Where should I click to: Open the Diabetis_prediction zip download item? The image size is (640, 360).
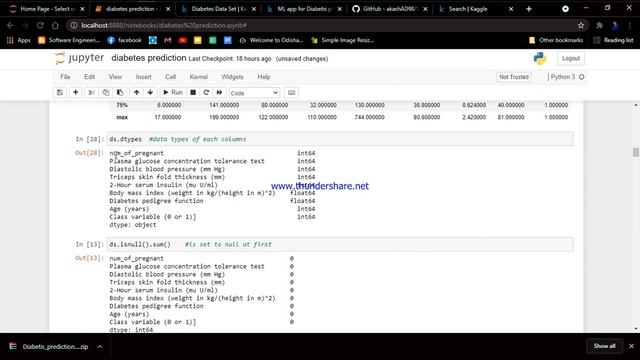(49, 347)
